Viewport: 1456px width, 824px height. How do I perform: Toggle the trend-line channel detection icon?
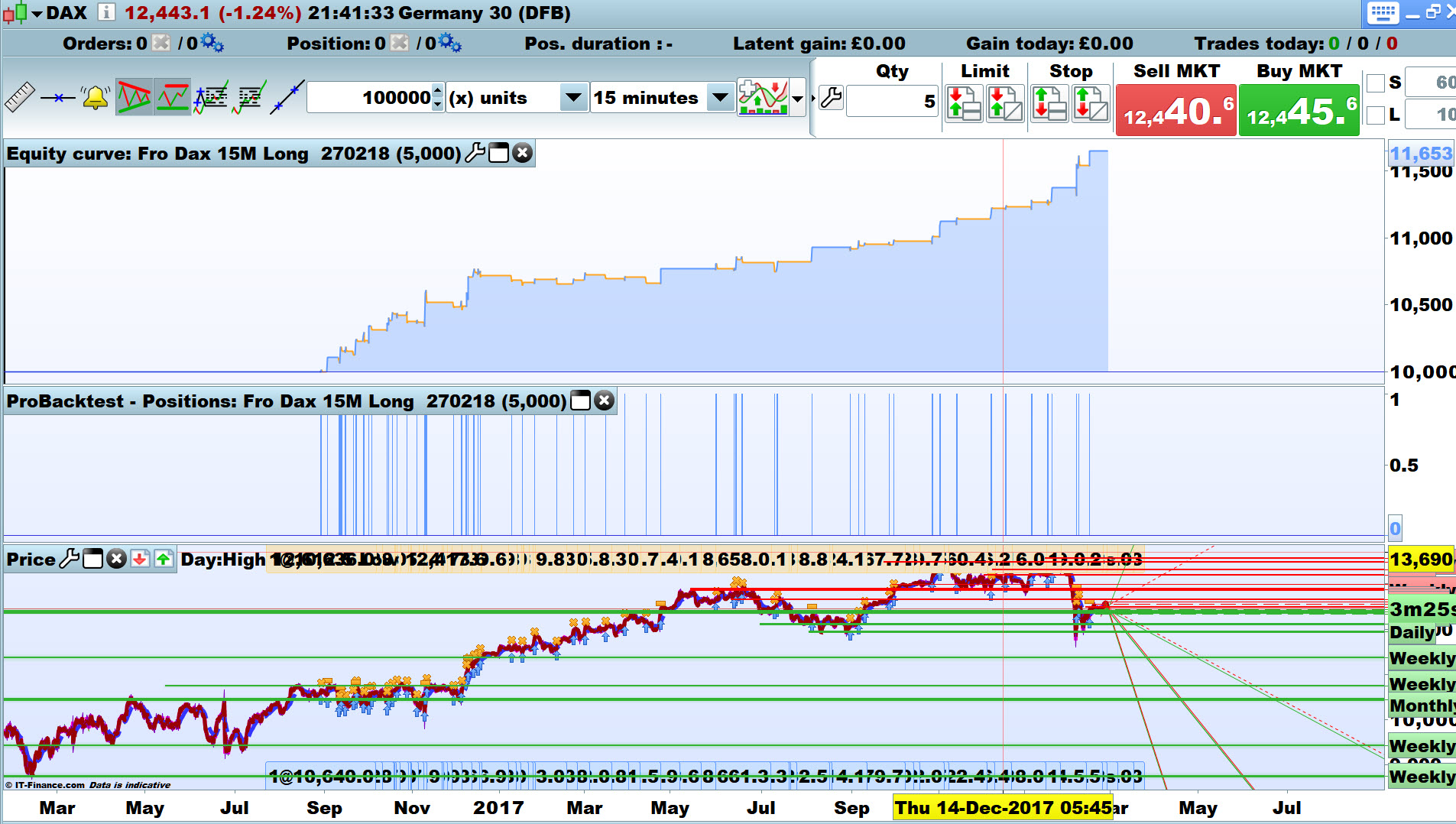(x=134, y=97)
